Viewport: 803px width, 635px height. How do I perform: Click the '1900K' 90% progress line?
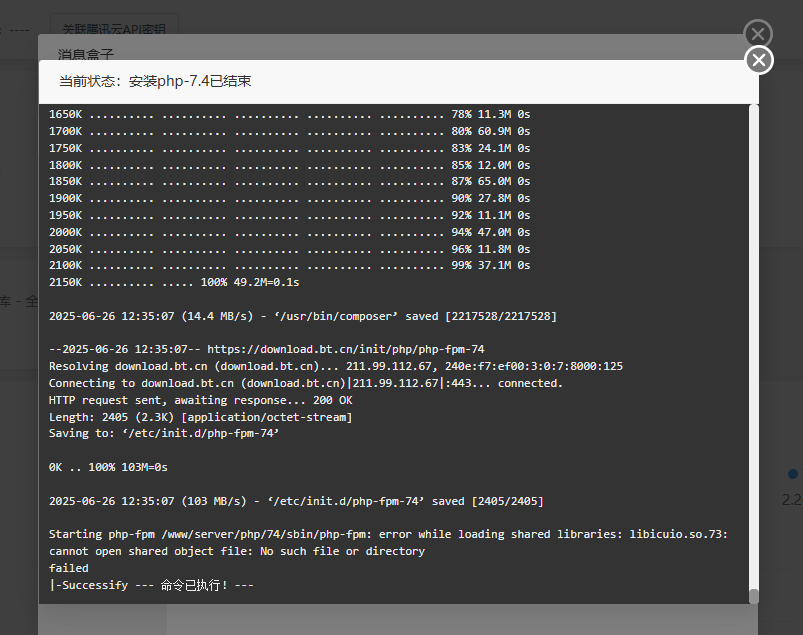pos(289,198)
